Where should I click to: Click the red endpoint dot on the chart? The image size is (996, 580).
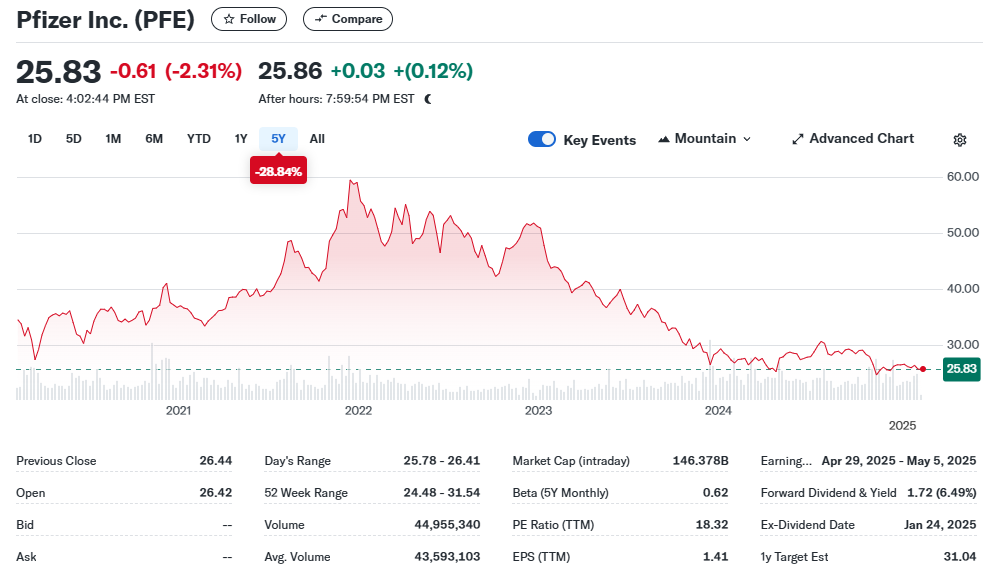[x=923, y=369]
